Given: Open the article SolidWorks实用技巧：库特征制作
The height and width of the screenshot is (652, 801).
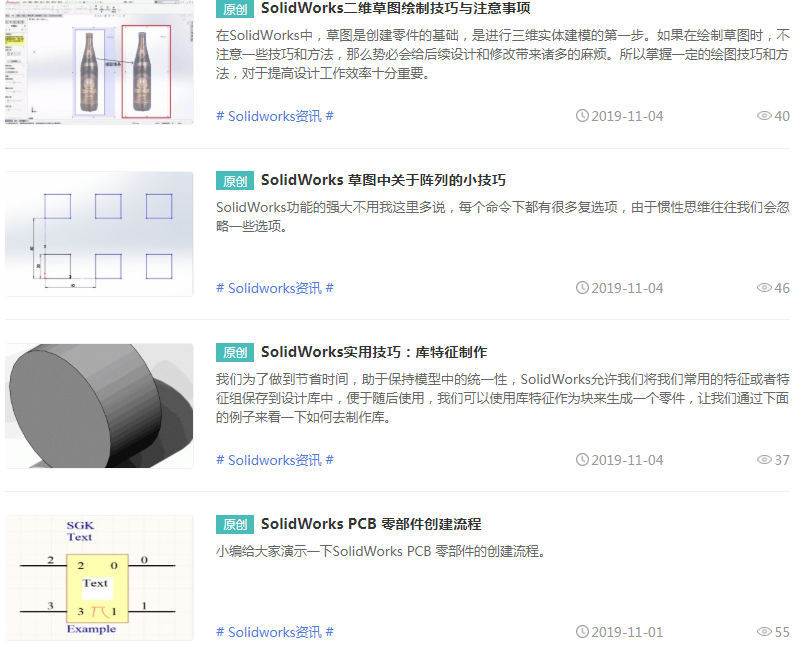Looking at the screenshot, I should pyautogui.click(x=374, y=353).
